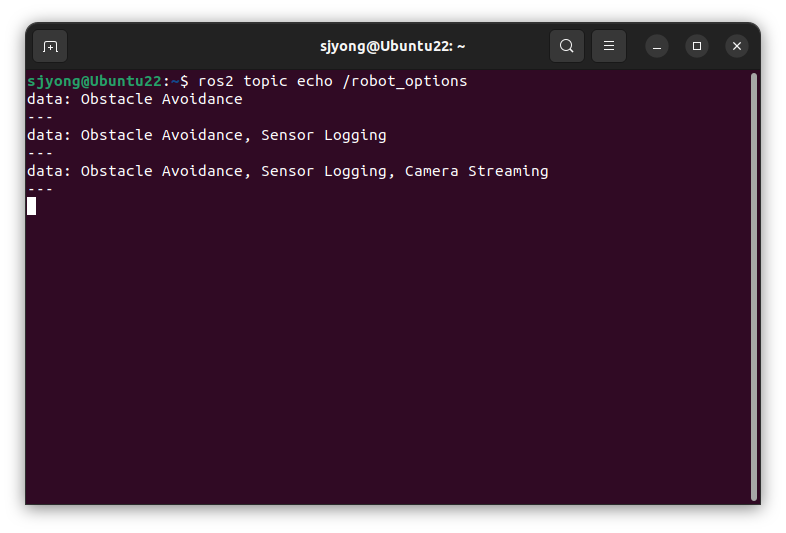
Task: Click Sensor Logging in the second message
Action: click(324, 135)
